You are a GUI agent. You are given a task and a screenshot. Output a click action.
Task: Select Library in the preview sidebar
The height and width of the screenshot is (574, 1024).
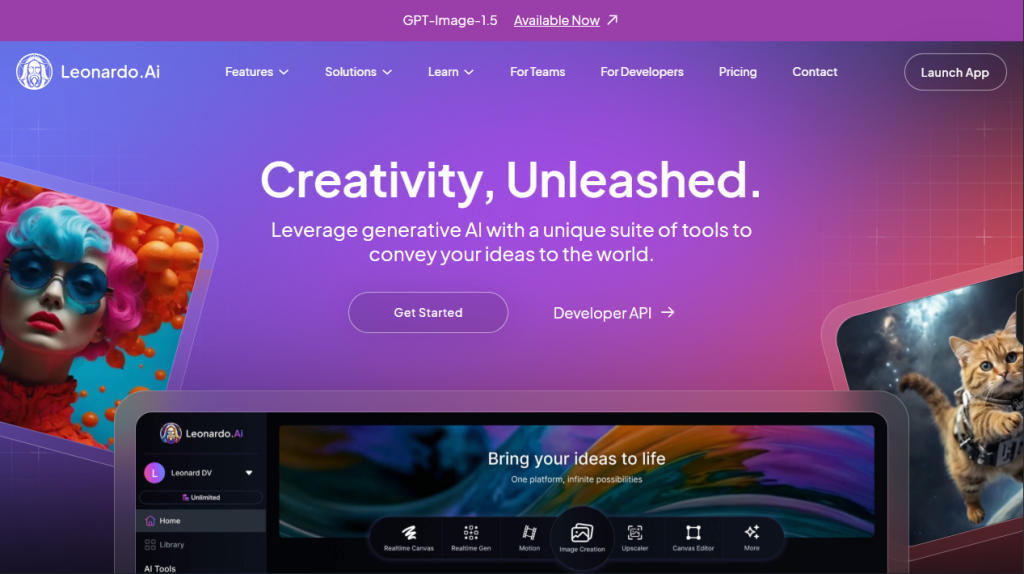pos(201,544)
